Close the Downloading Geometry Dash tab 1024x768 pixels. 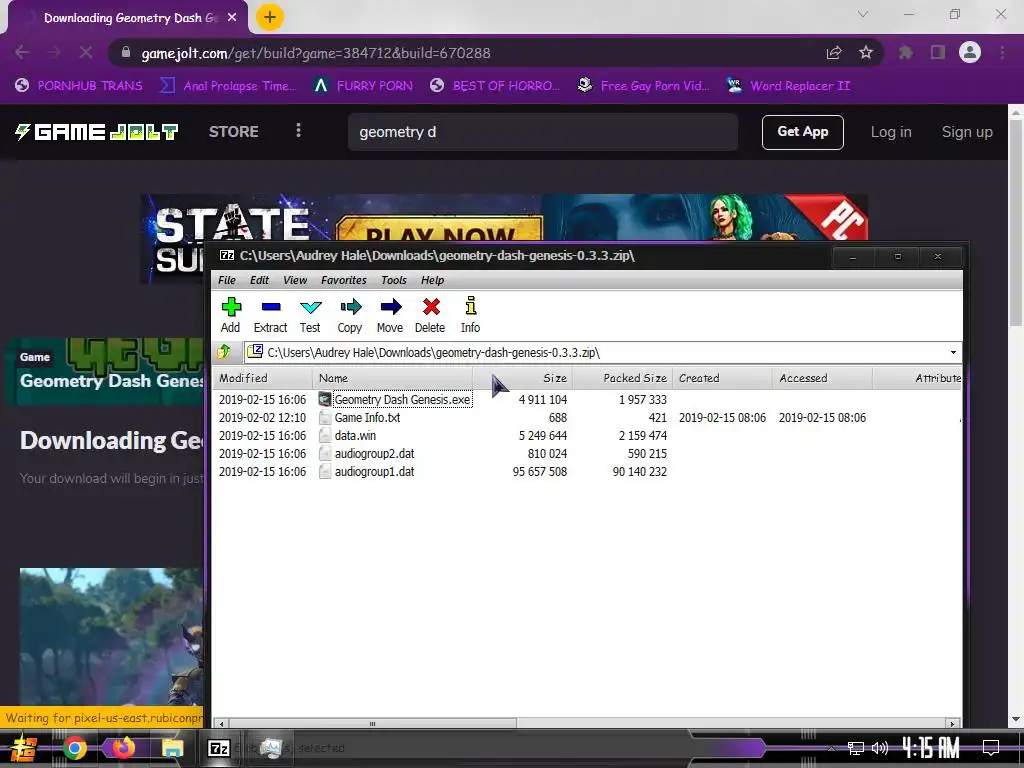[x=232, y=18]
